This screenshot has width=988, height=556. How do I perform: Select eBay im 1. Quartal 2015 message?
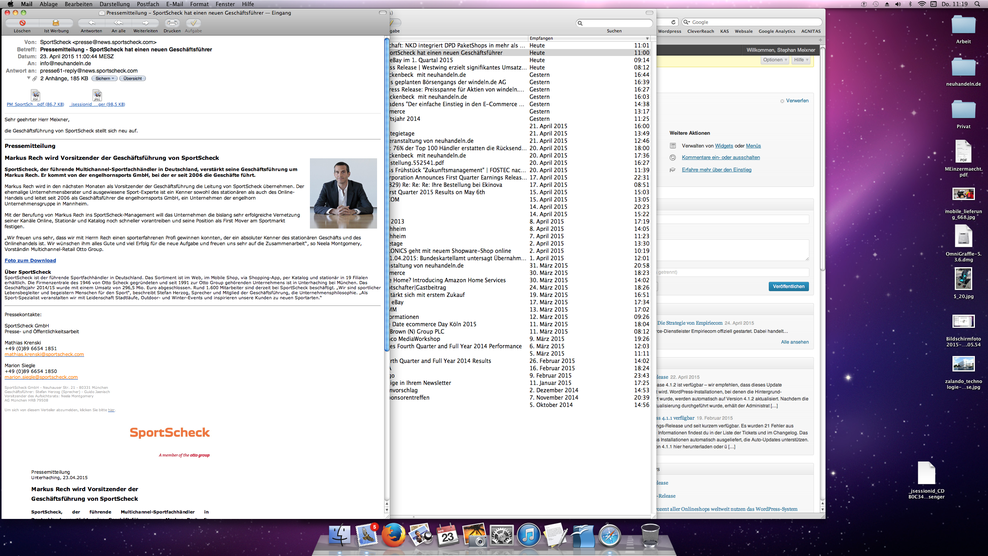[x=520, y=60]
